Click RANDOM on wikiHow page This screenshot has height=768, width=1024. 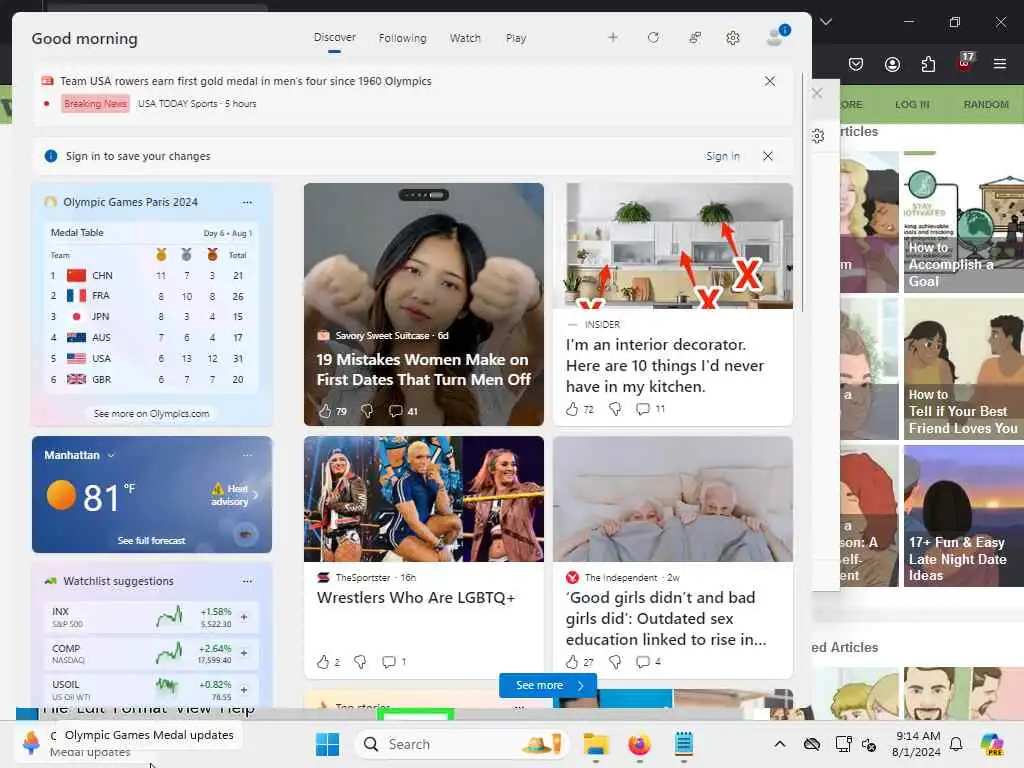pos(986,104)
